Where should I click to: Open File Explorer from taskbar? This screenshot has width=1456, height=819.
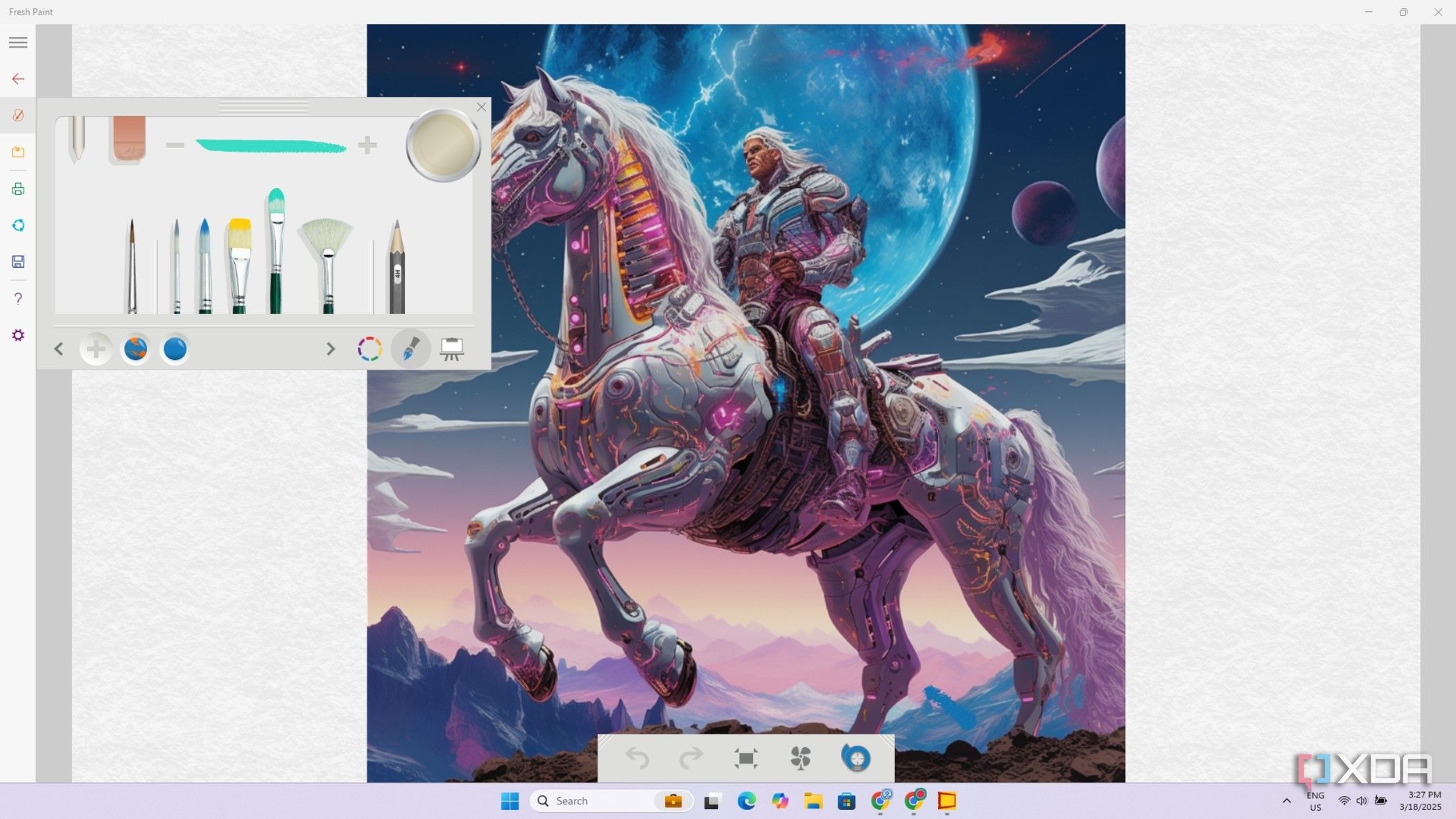click(813, 801)
